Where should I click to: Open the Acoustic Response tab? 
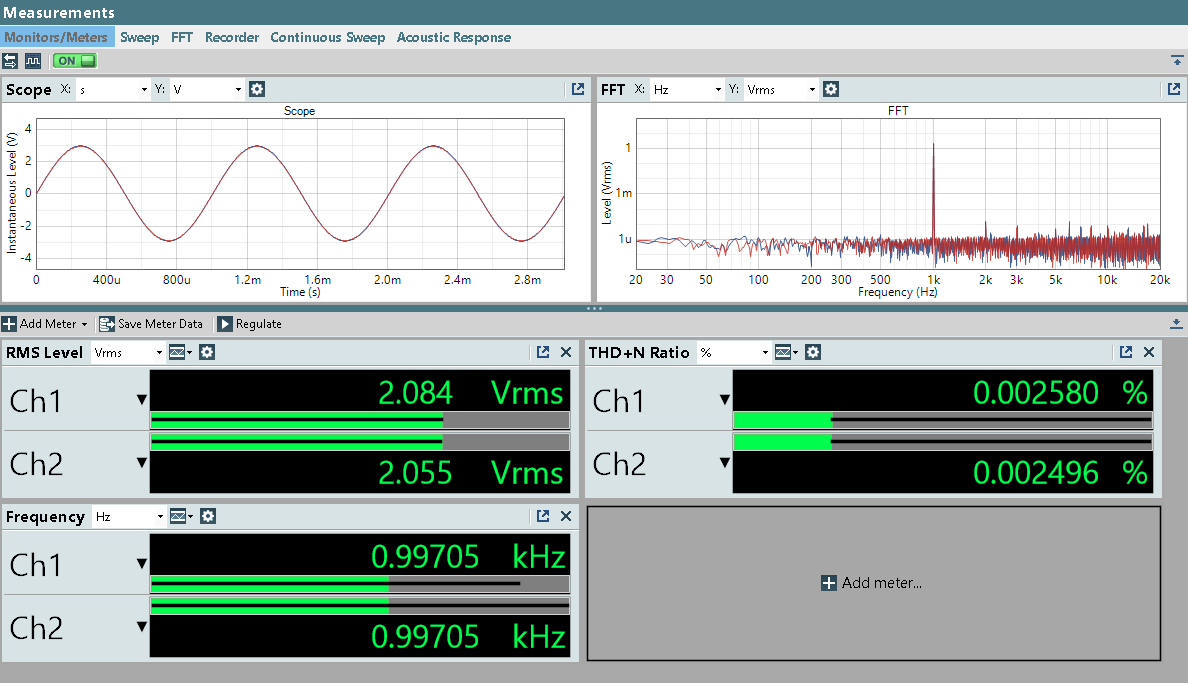pos(454,37)
